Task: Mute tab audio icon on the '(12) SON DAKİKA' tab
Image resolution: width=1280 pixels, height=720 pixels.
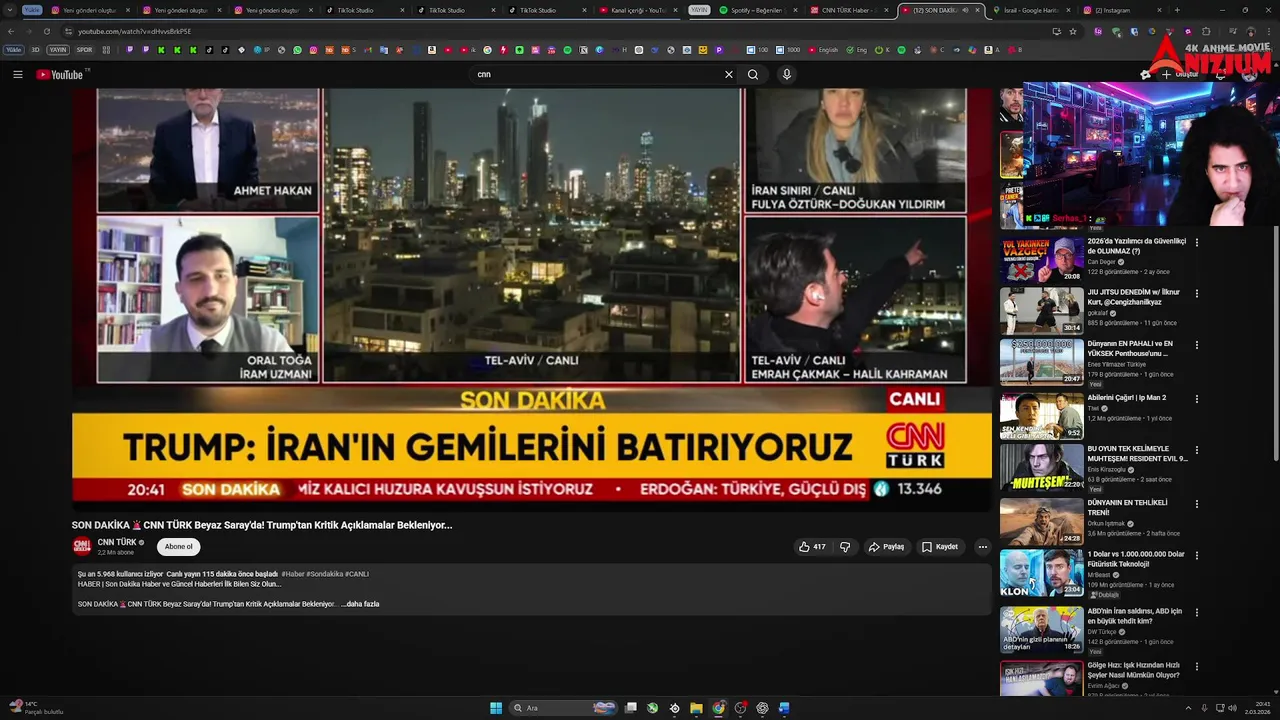Action: (x=964, y=10)
